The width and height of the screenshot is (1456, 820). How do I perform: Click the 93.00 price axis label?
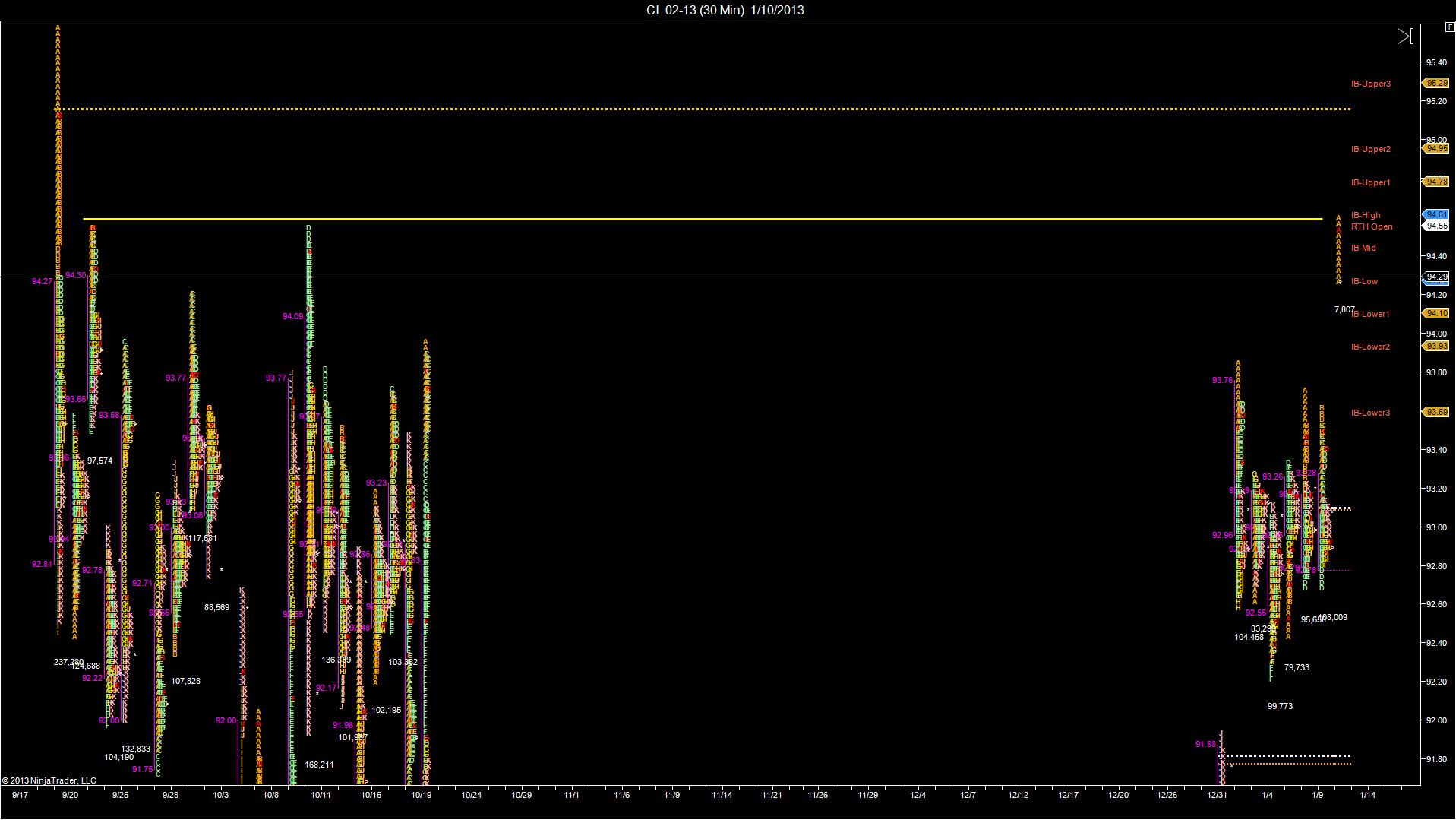(x=1435, y=527)
